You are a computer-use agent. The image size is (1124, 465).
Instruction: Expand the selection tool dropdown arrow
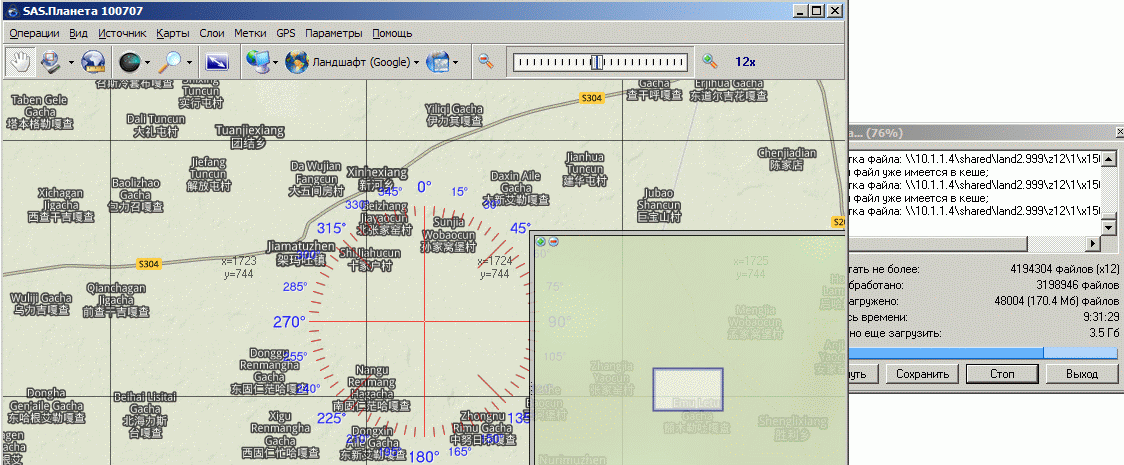[x=71, y=62]
